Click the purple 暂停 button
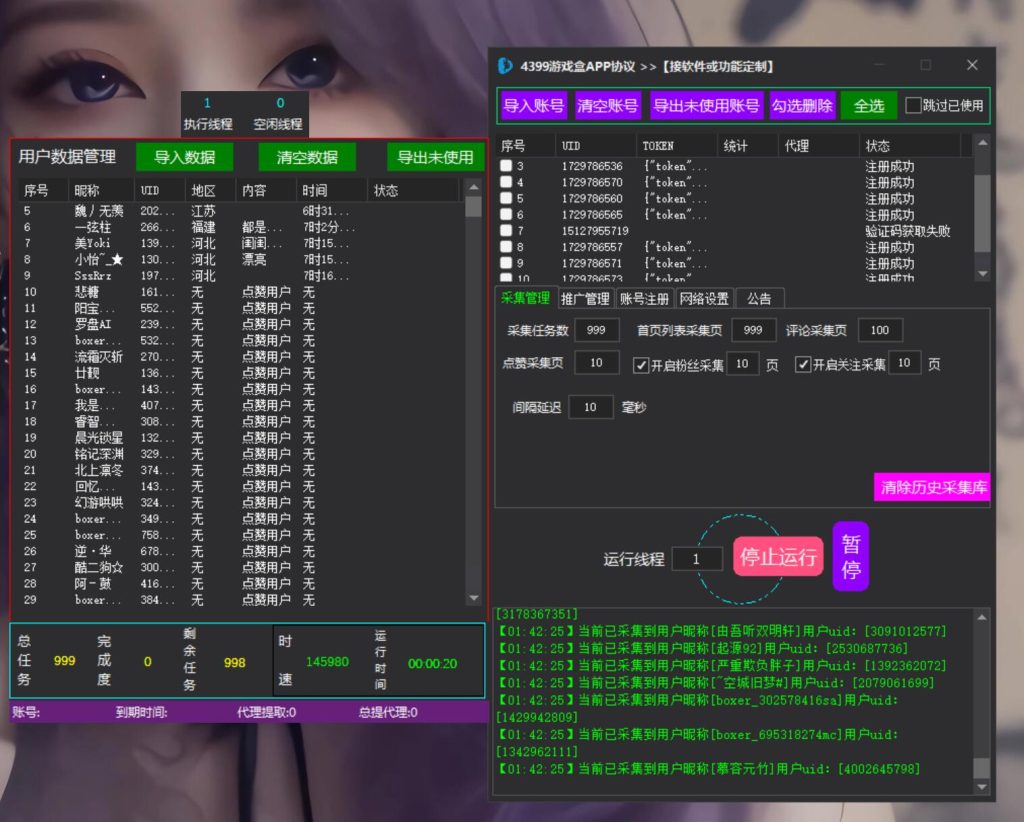This screenshot has width=1024, height=822. point(850,556)
